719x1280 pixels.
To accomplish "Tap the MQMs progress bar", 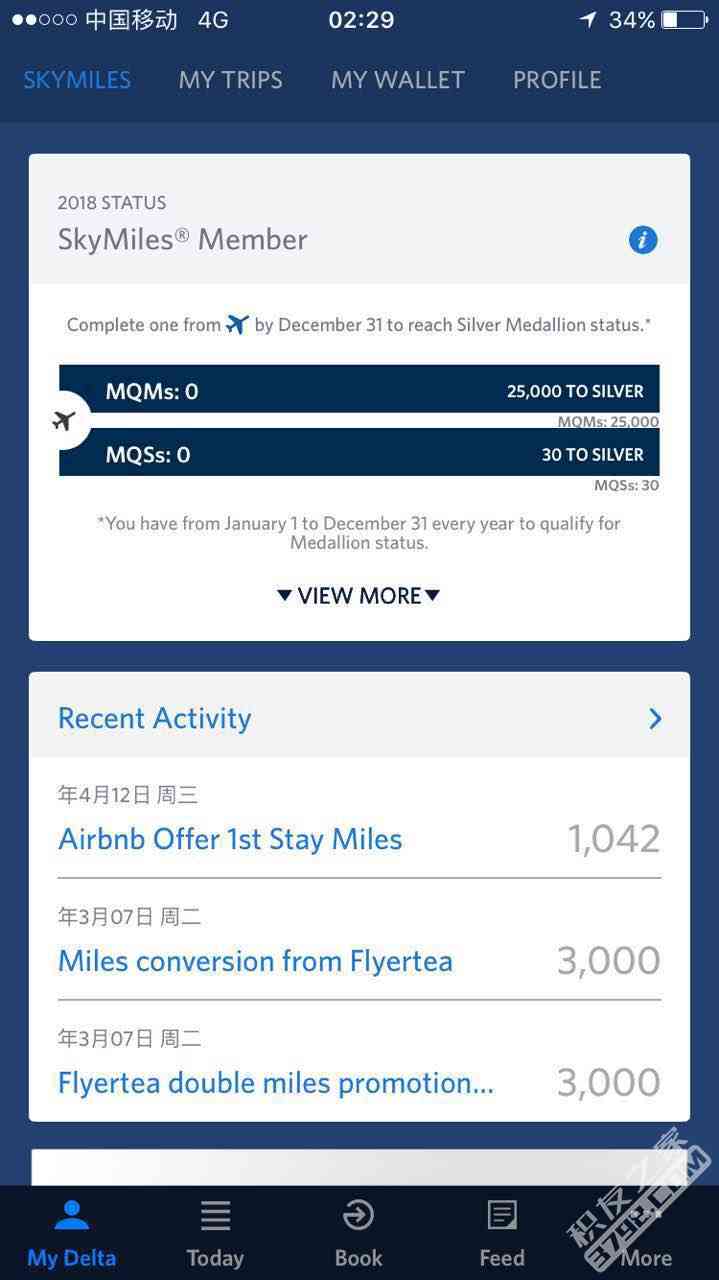I will (x=359, y=389).
